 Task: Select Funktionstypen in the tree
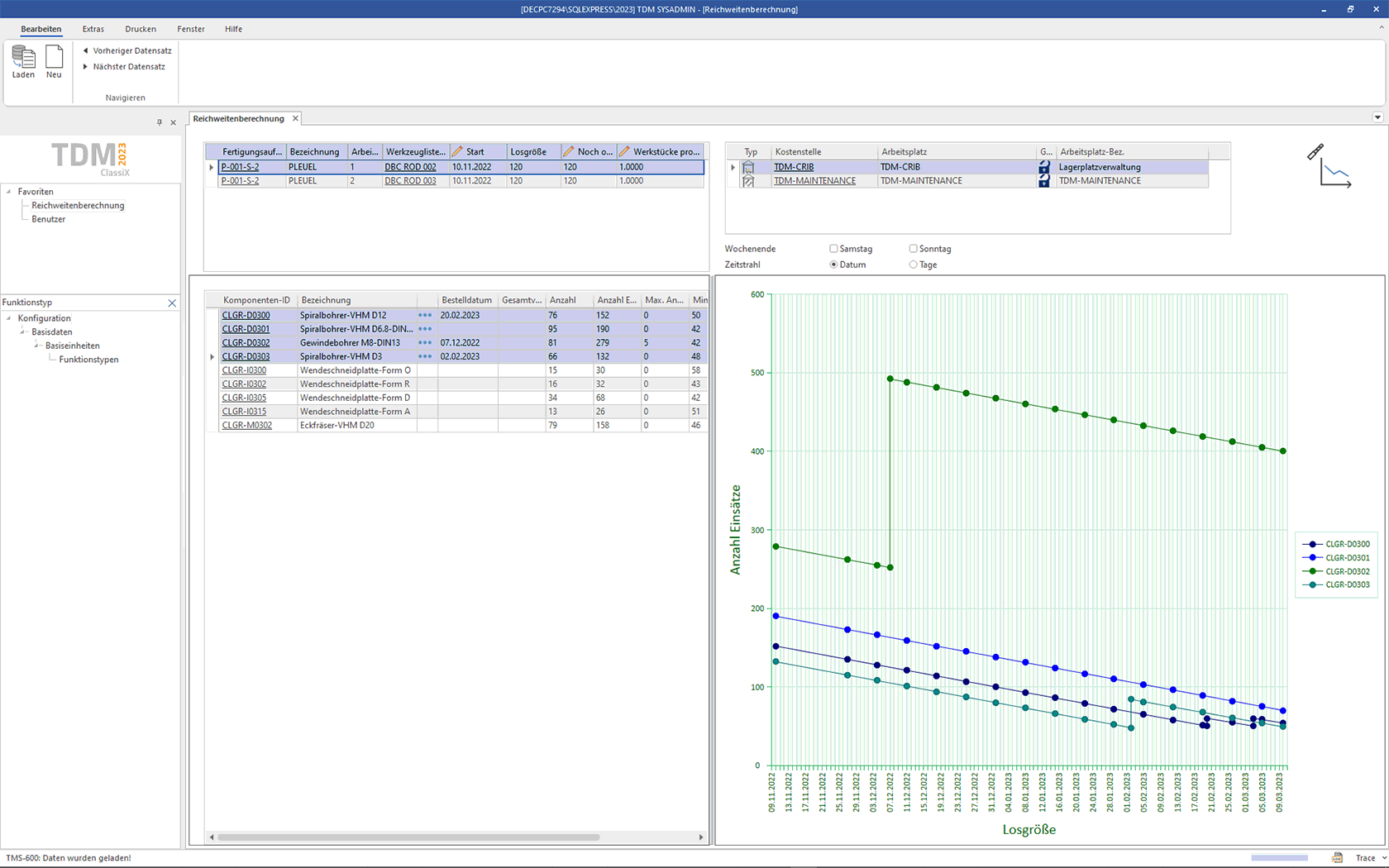tap(88, 360)
